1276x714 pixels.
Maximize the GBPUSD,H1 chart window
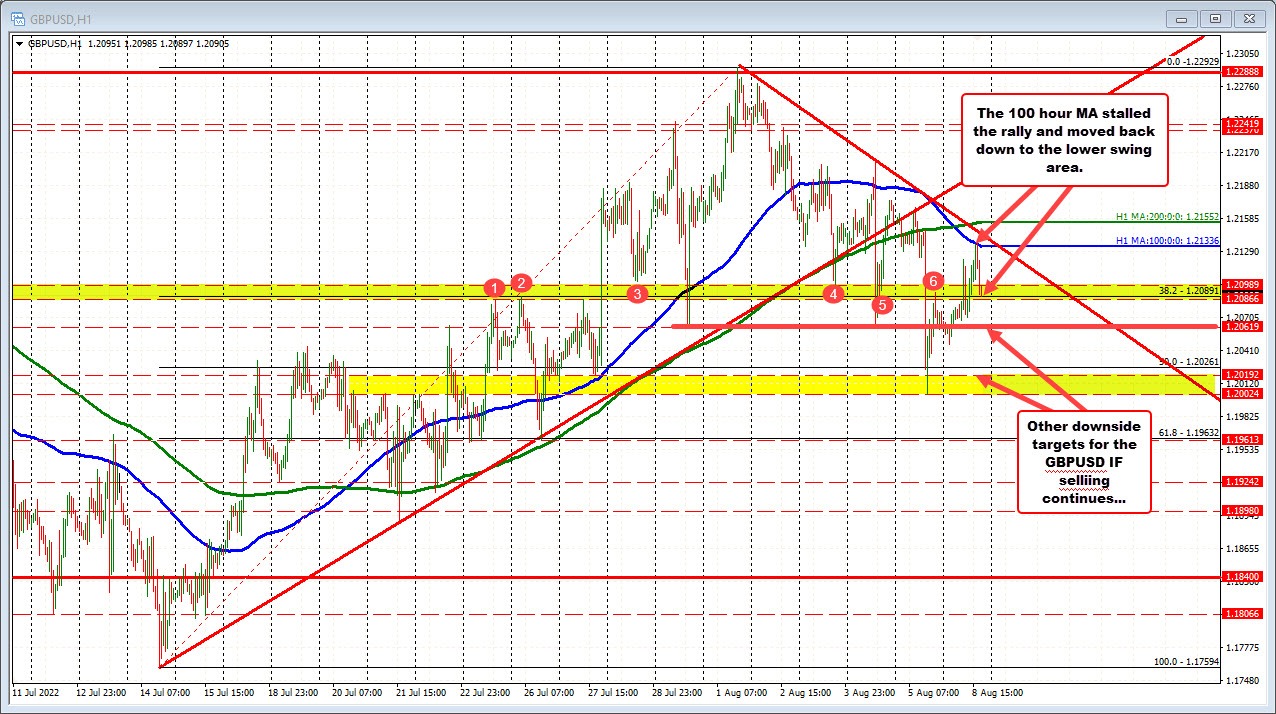point(1217,18)
